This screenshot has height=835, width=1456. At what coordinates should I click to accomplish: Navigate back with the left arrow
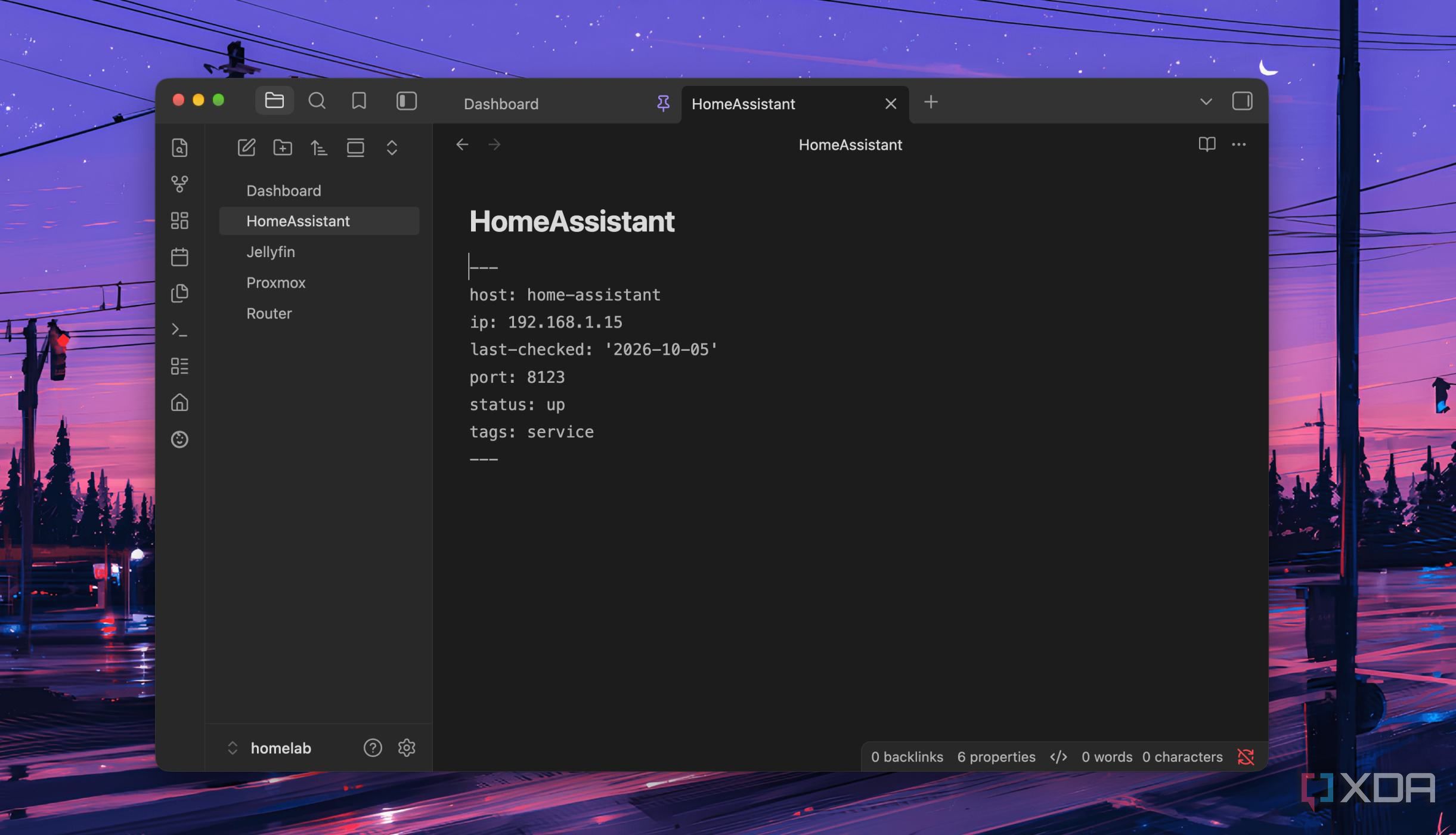click(x=462, y=144)
